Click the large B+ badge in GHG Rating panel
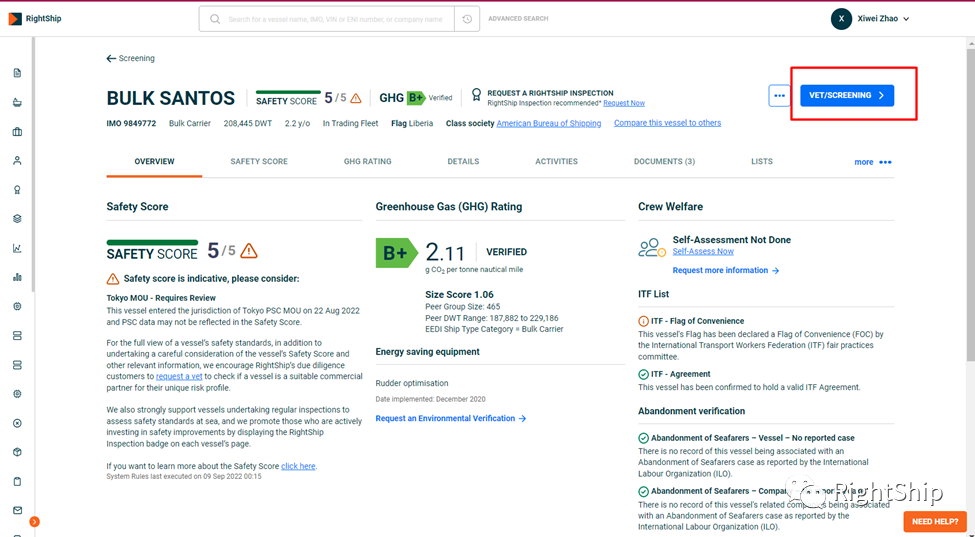 click(x=397, y=252)
